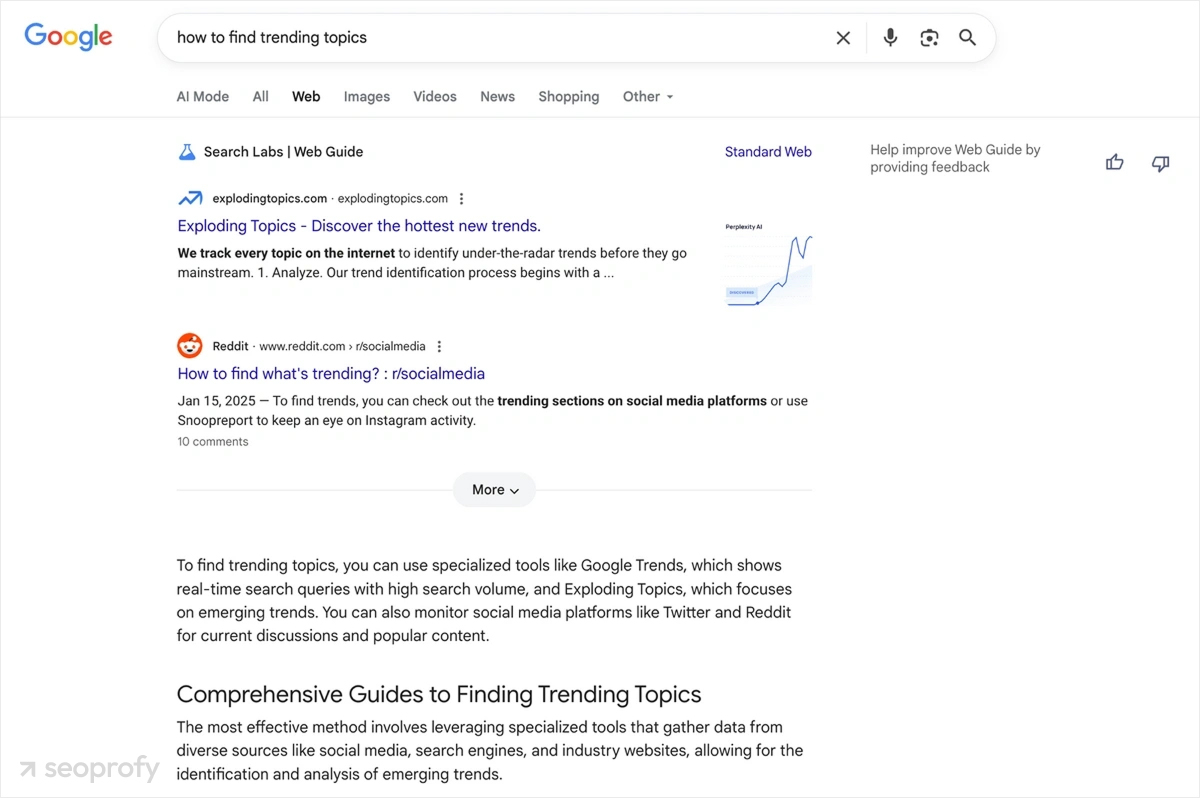Open Google Lens camera search
1200x798 pixels.
(x=929, y=37)
